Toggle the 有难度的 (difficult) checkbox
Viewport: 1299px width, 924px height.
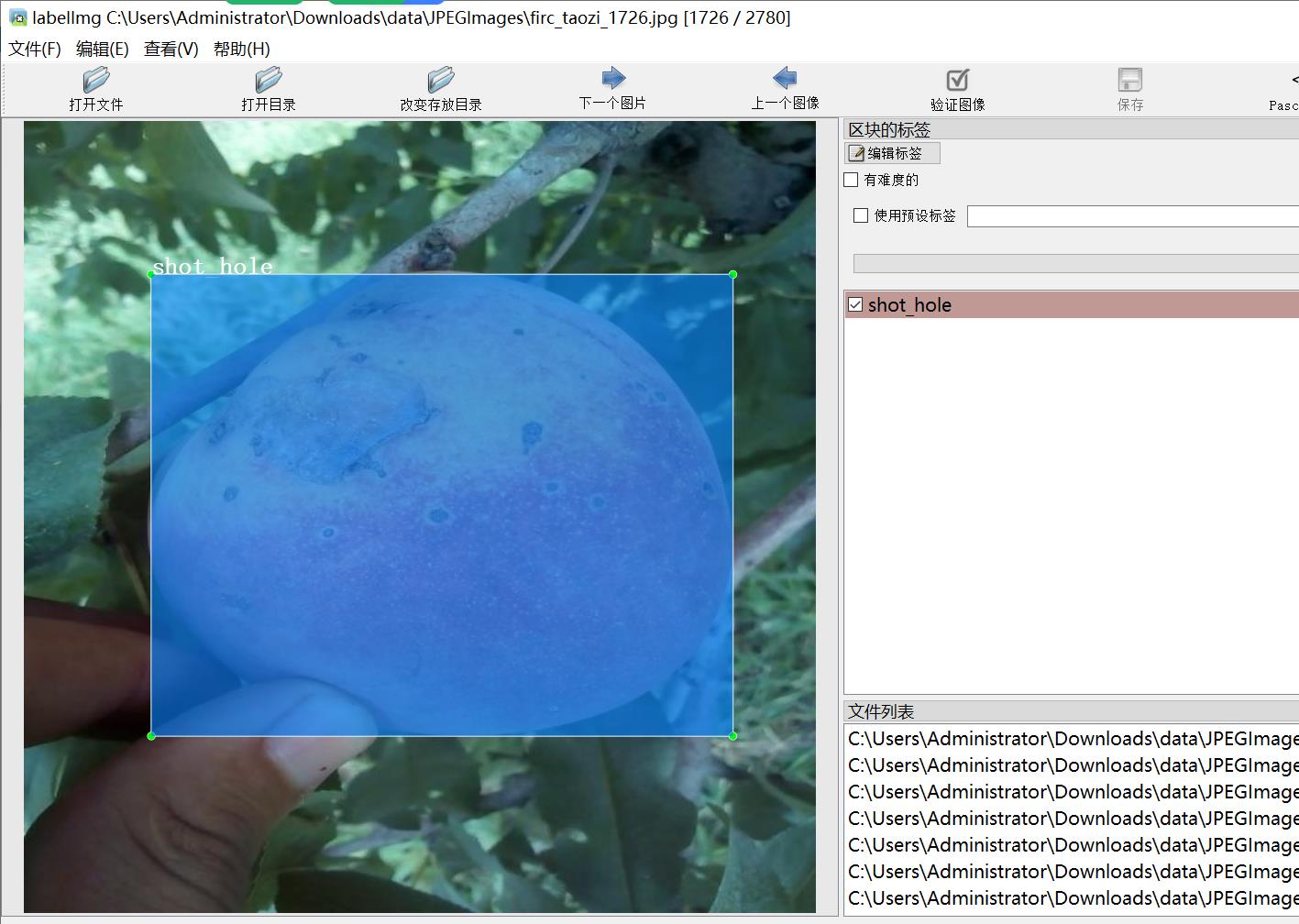[x=851, y=180]
